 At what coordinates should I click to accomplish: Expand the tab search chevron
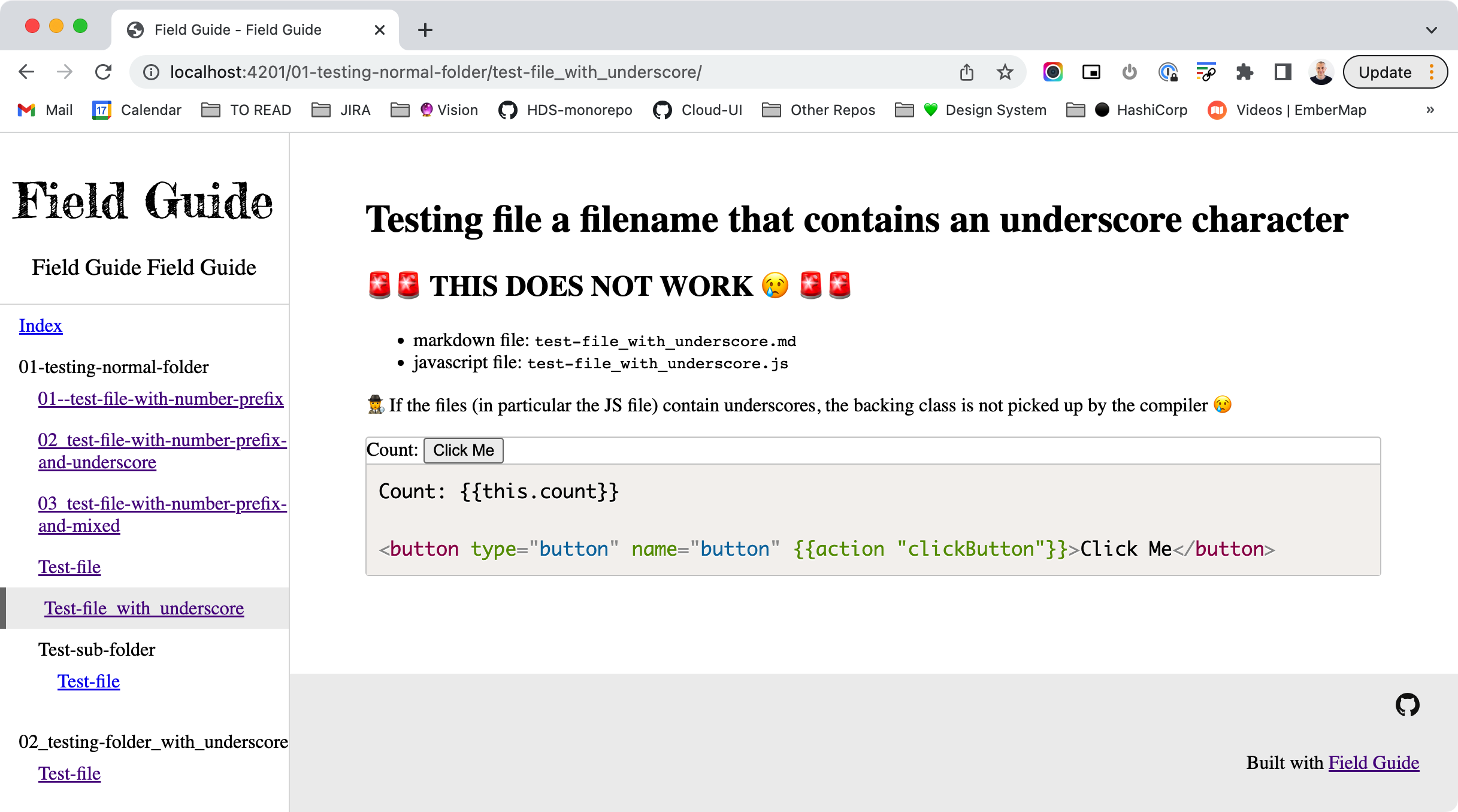(1431, 30)
